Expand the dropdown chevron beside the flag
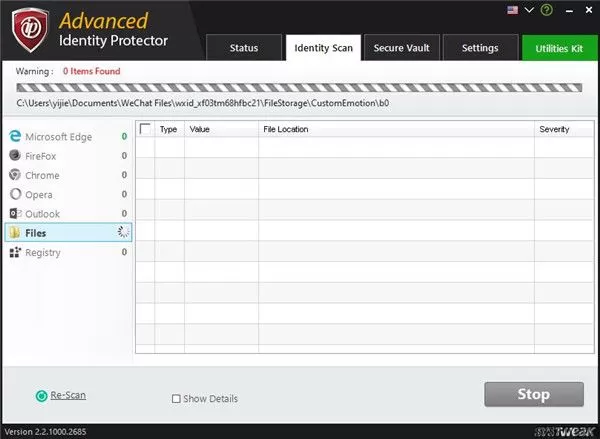This screenshot has width=600, height=439. [529, 10]
